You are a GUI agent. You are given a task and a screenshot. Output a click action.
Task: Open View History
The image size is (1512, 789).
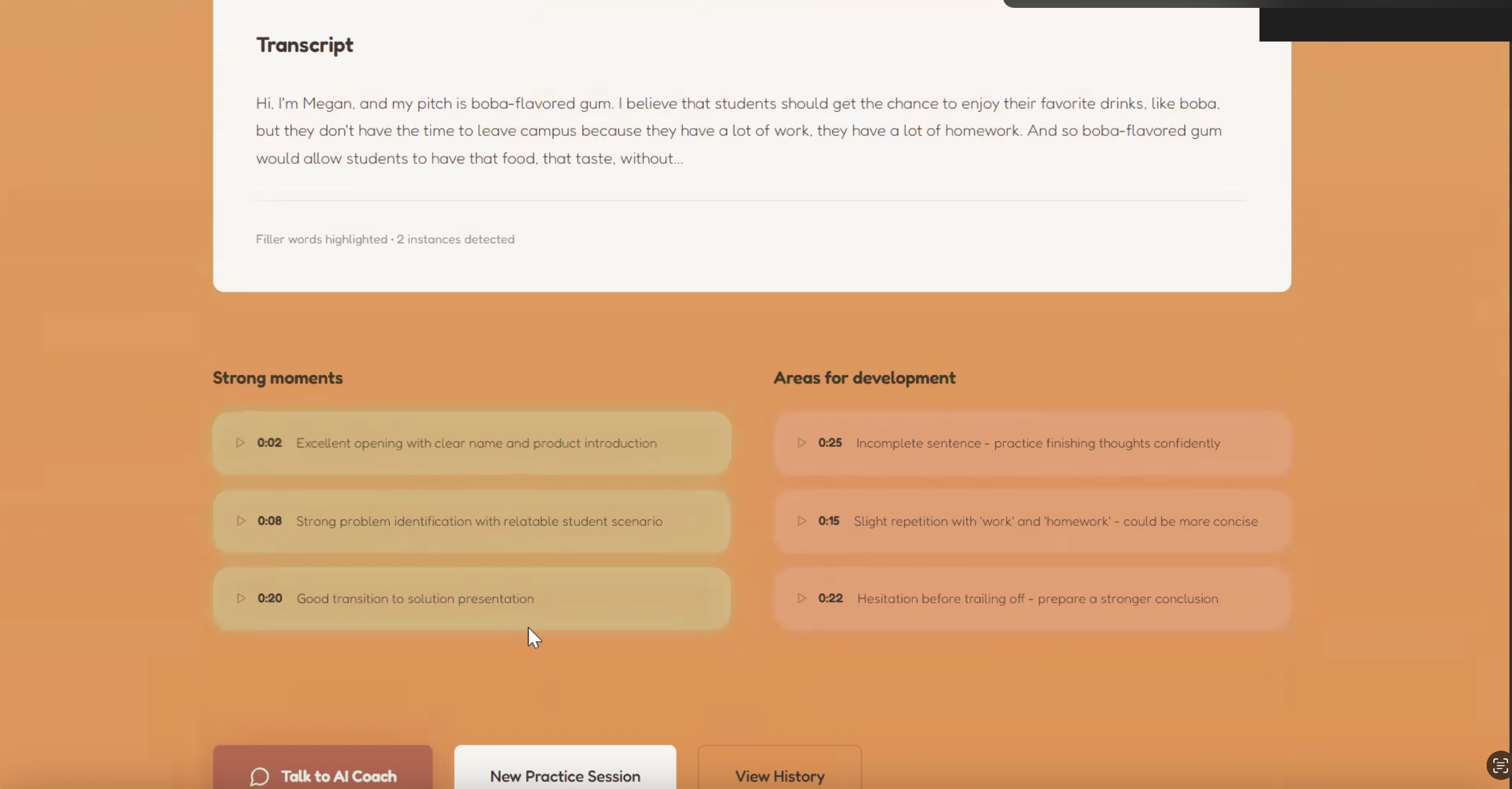click(x=780, y=775)
